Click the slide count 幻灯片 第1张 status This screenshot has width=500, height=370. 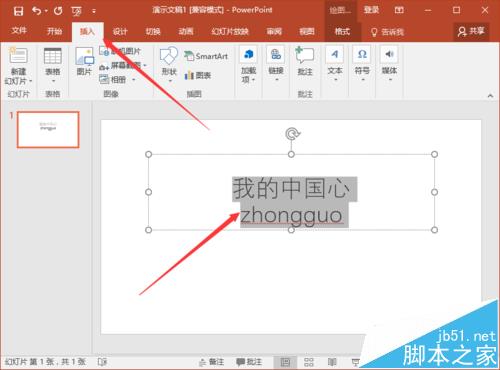[45, 362]
